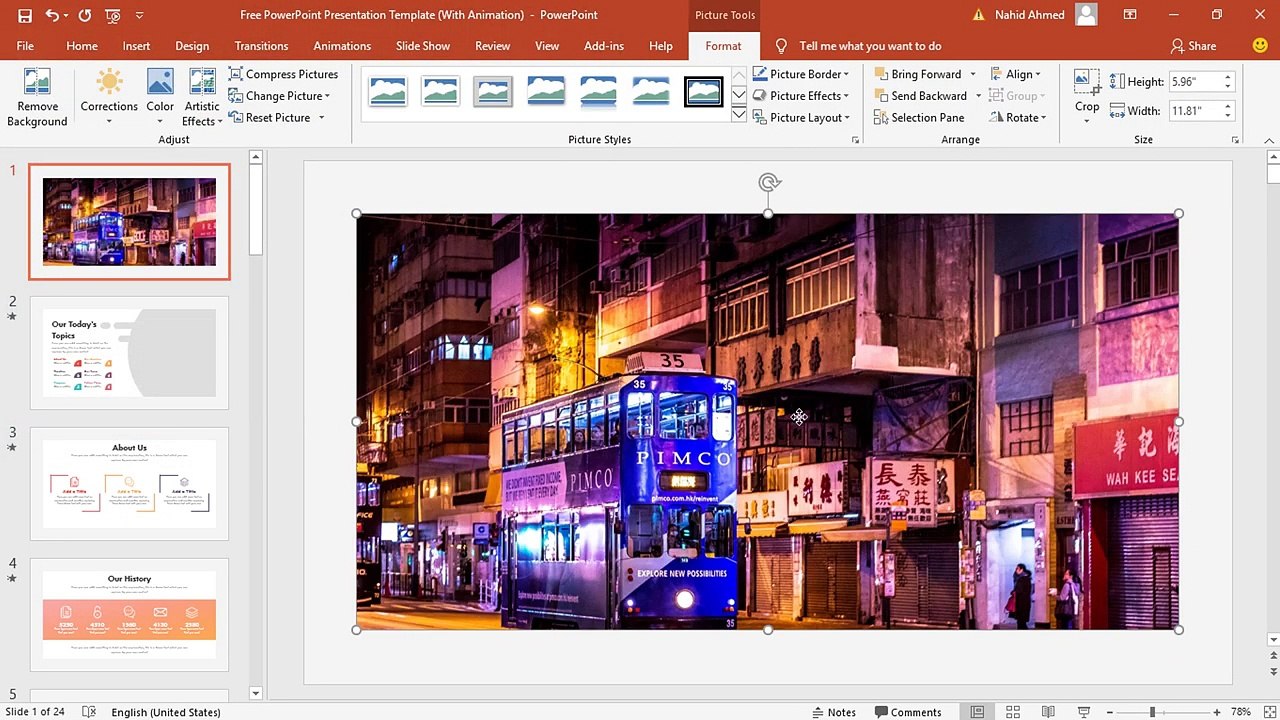Click the Share button
This screenshot has height=720, width=1280.
[1194, 46]
